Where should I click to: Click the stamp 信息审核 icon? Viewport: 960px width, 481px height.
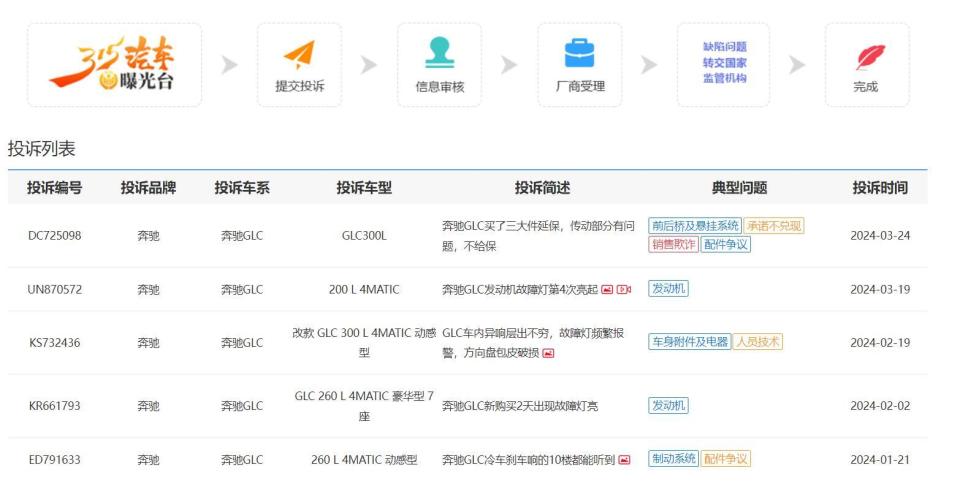[x=440, y=53]
